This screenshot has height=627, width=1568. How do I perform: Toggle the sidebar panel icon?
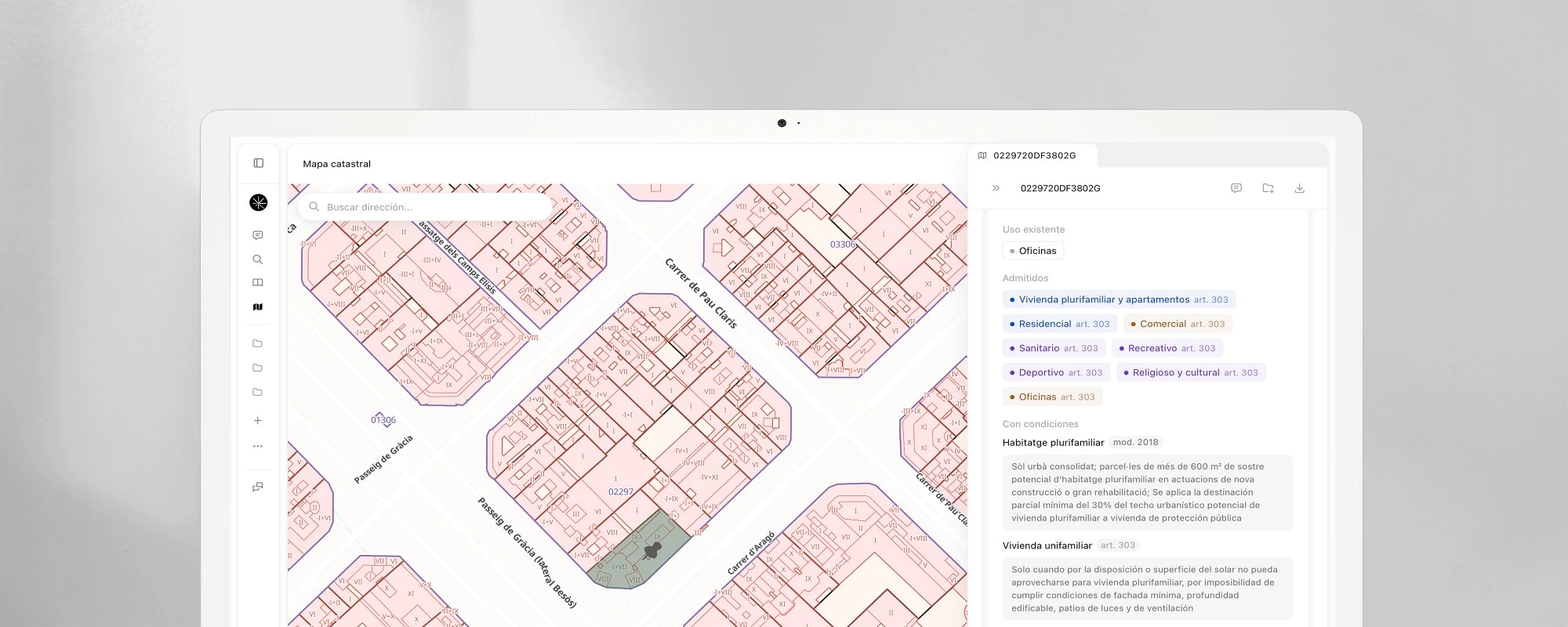(x=258, y=163)
